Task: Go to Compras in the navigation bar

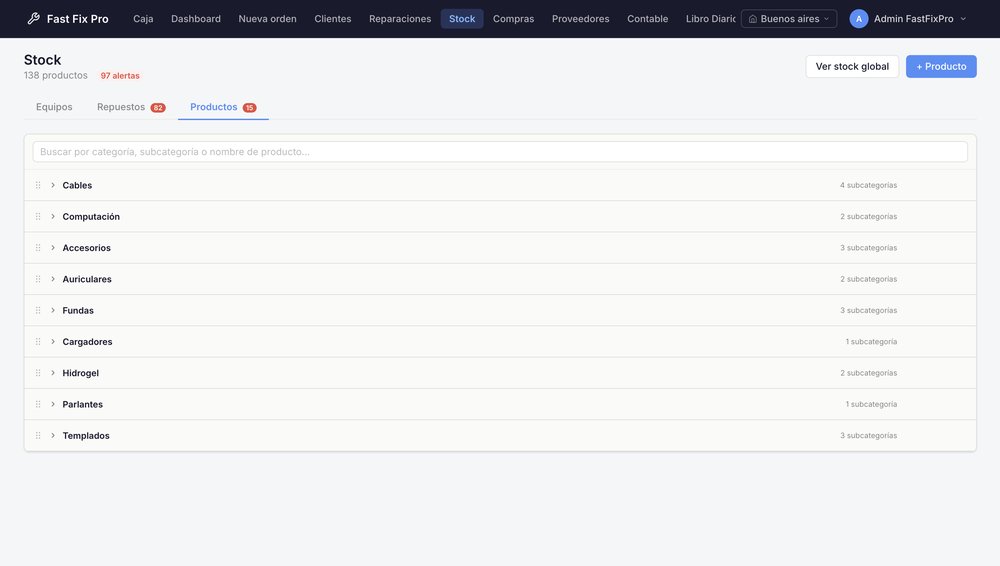Action: pyautogui.click(x=513, y=19)
